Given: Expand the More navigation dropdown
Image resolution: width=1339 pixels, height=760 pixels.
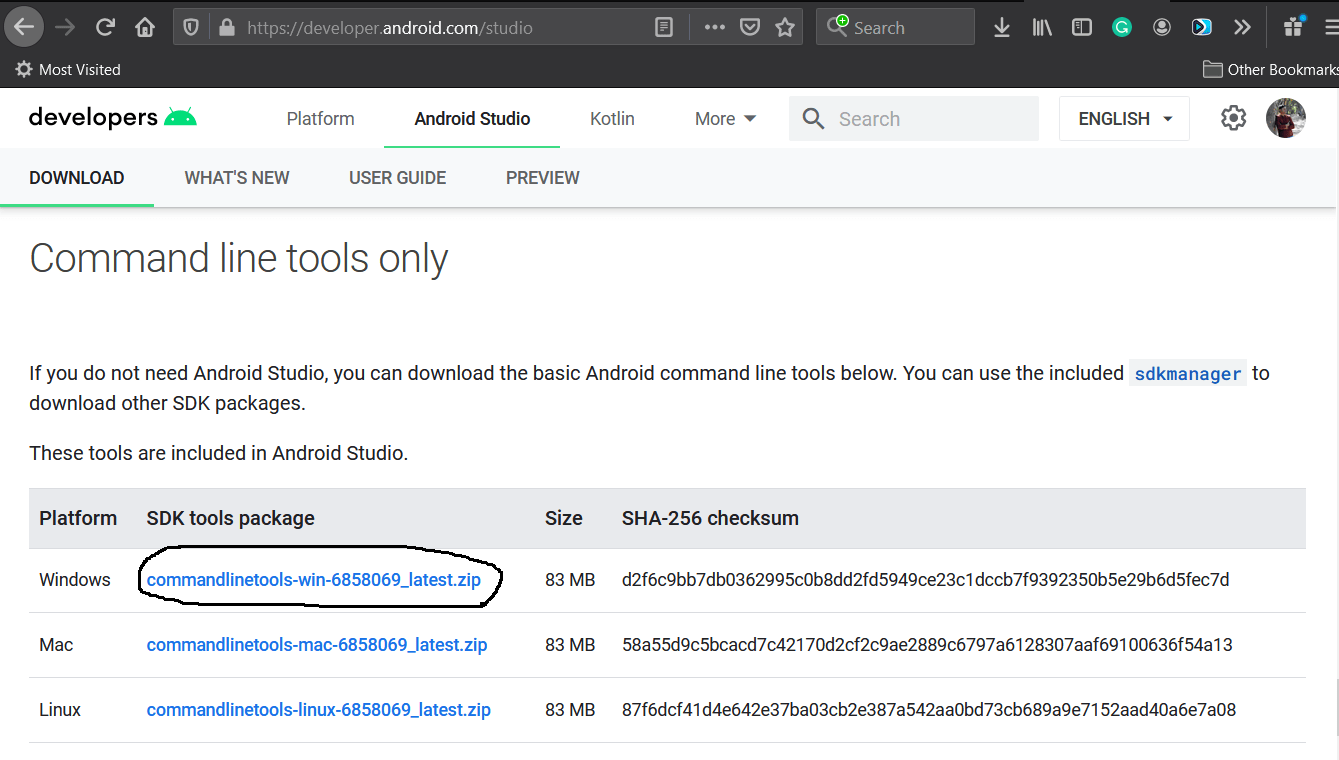Looking at the screenshot, I should point(724,118).
